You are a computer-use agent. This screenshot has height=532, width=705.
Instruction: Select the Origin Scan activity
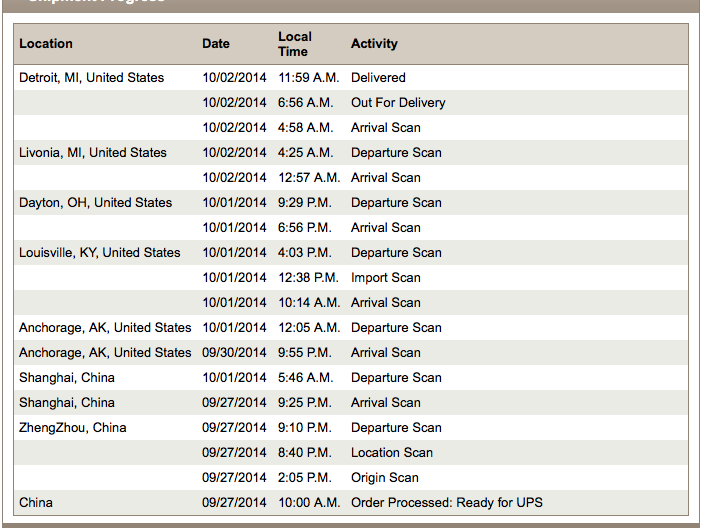point(384,478)
